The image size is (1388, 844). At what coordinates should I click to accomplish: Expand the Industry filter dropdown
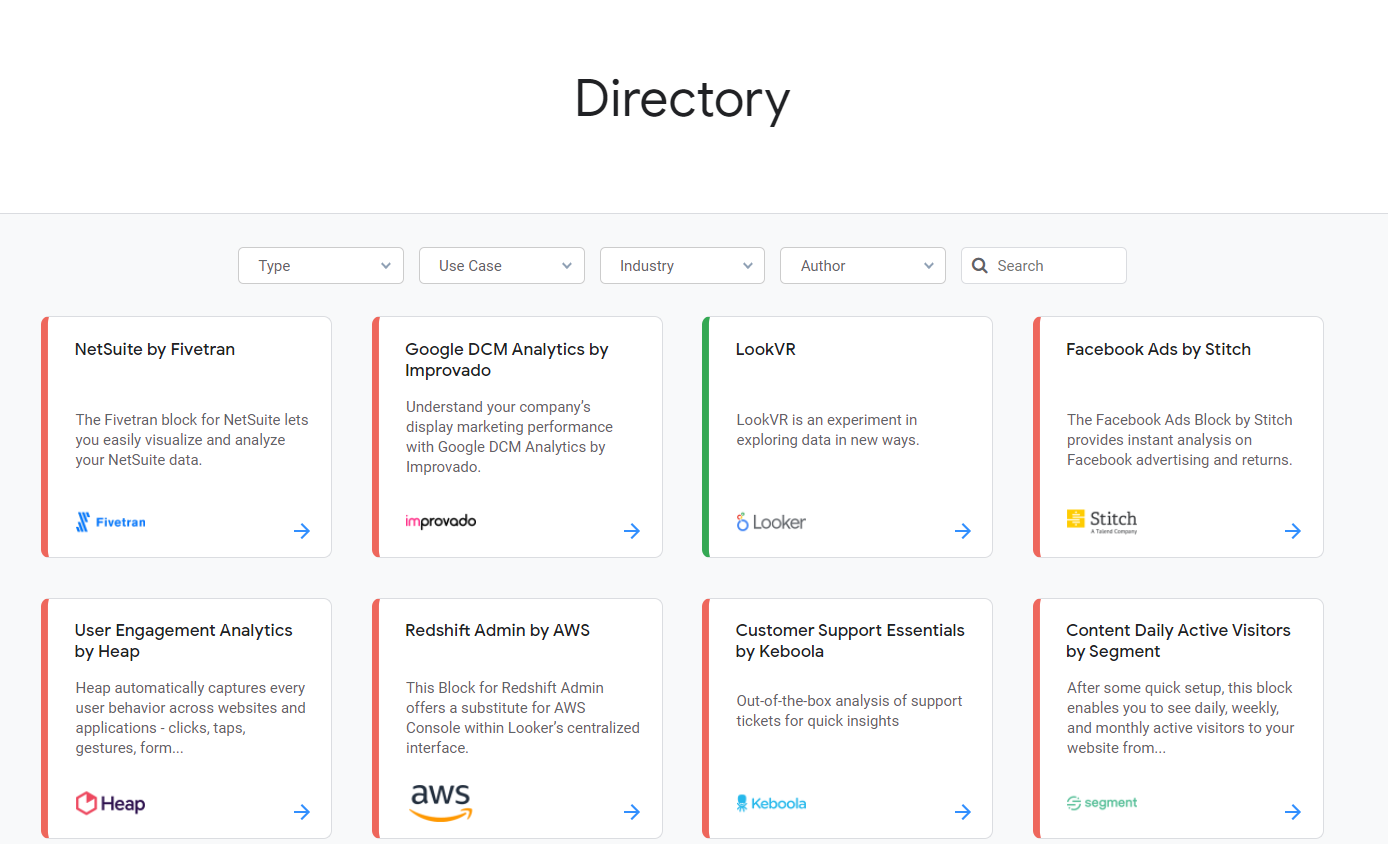coord(682,266)
